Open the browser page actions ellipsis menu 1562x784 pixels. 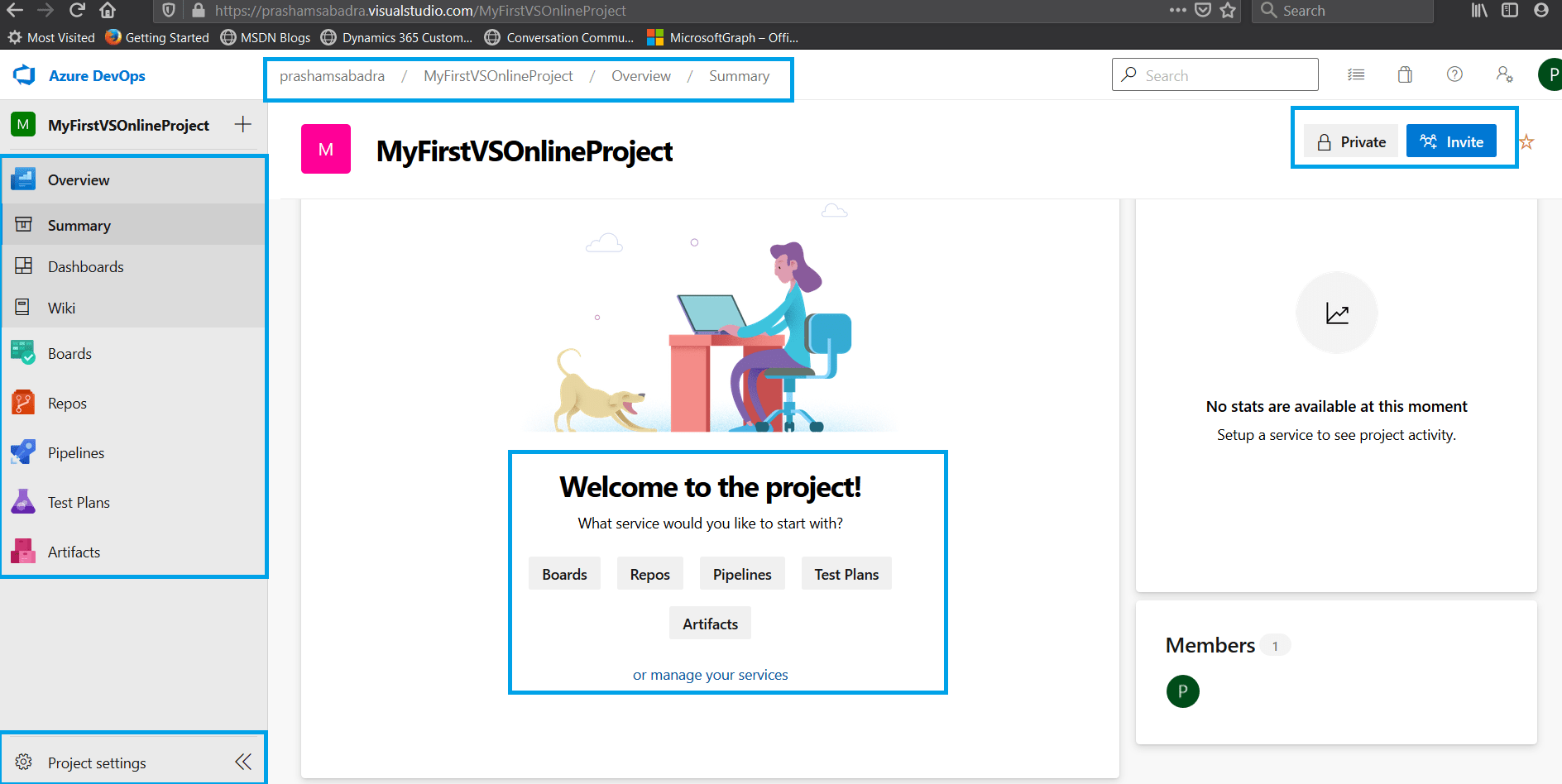coord(1178,10)
